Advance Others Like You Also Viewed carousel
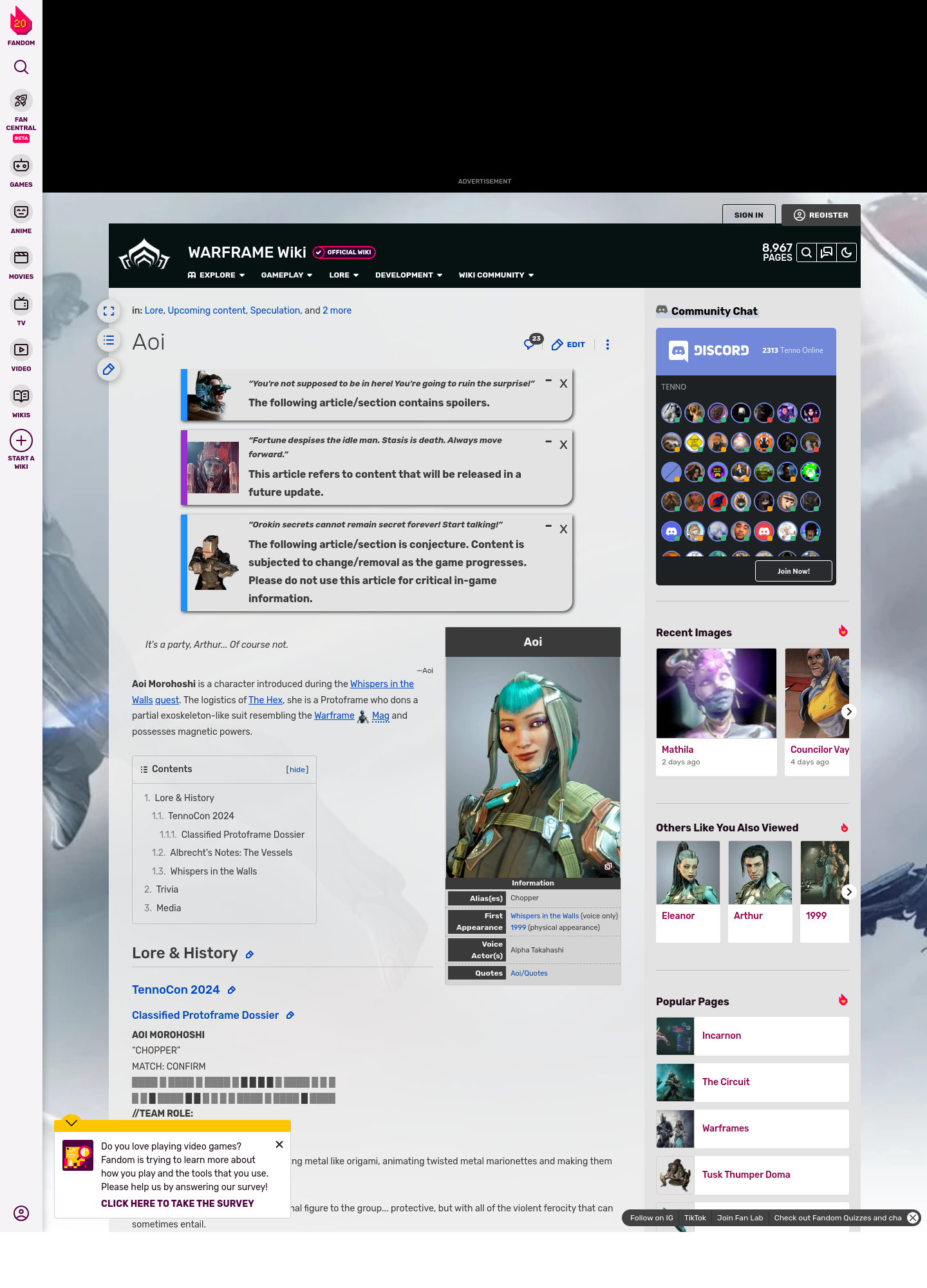Image resolution: width=927 pixels, height=1288 pixels. [849, 892]
